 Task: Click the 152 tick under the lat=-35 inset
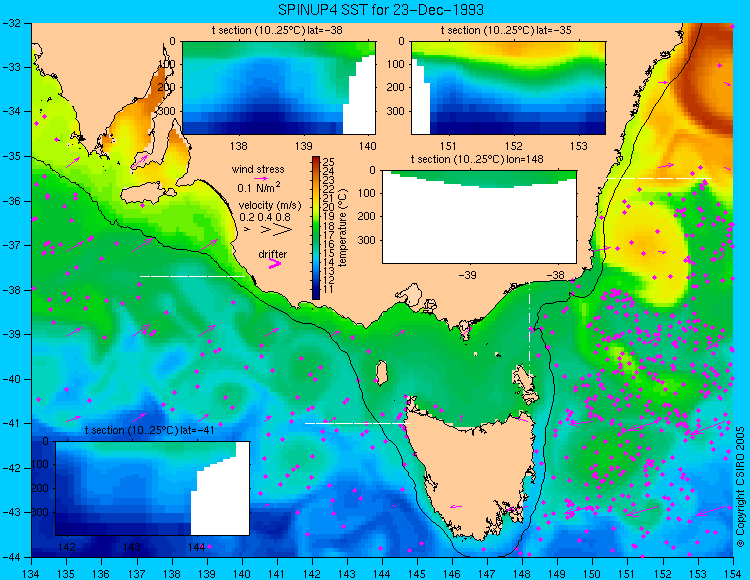click(514, 146)
